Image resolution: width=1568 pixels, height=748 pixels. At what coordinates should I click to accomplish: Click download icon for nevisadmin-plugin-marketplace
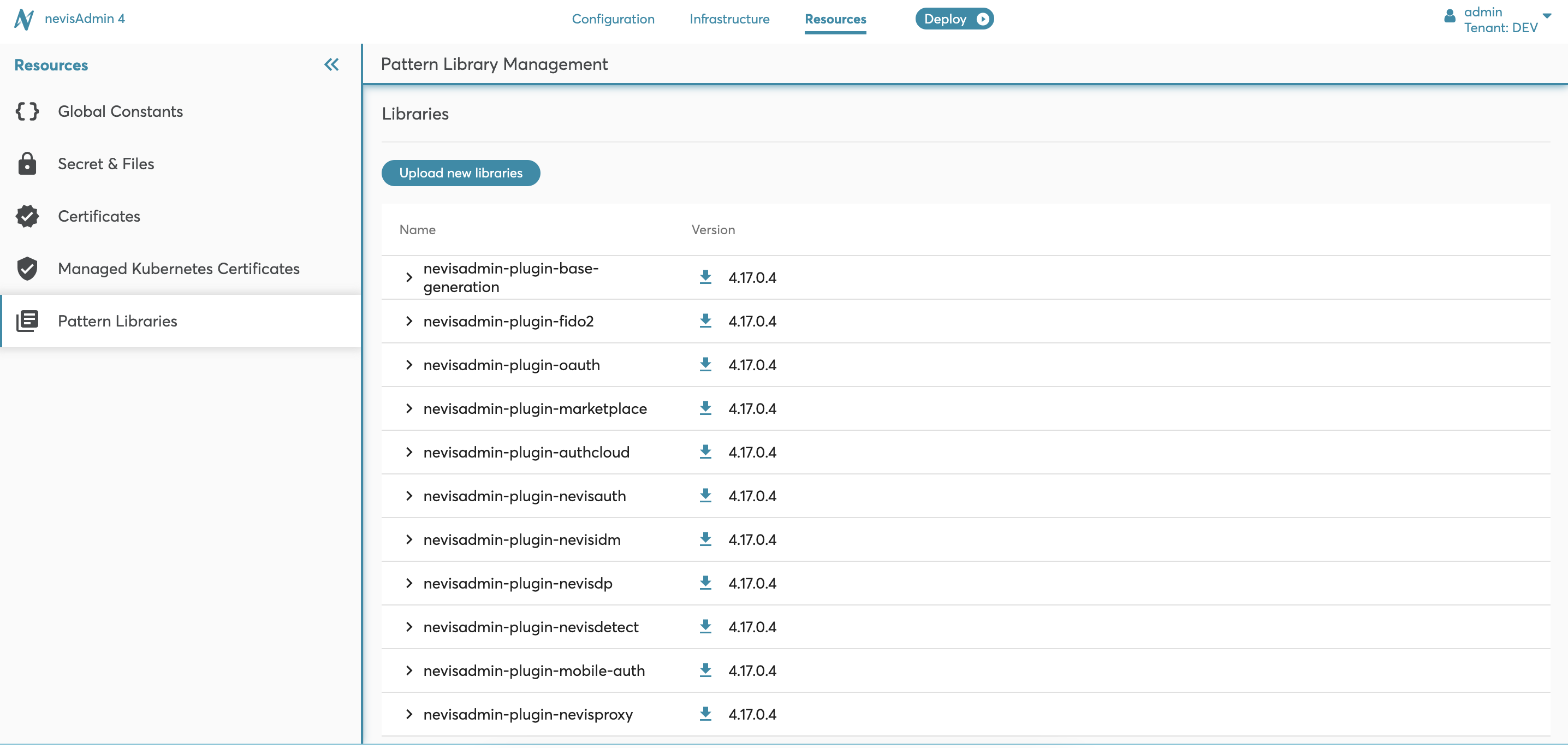pos(705,408)
